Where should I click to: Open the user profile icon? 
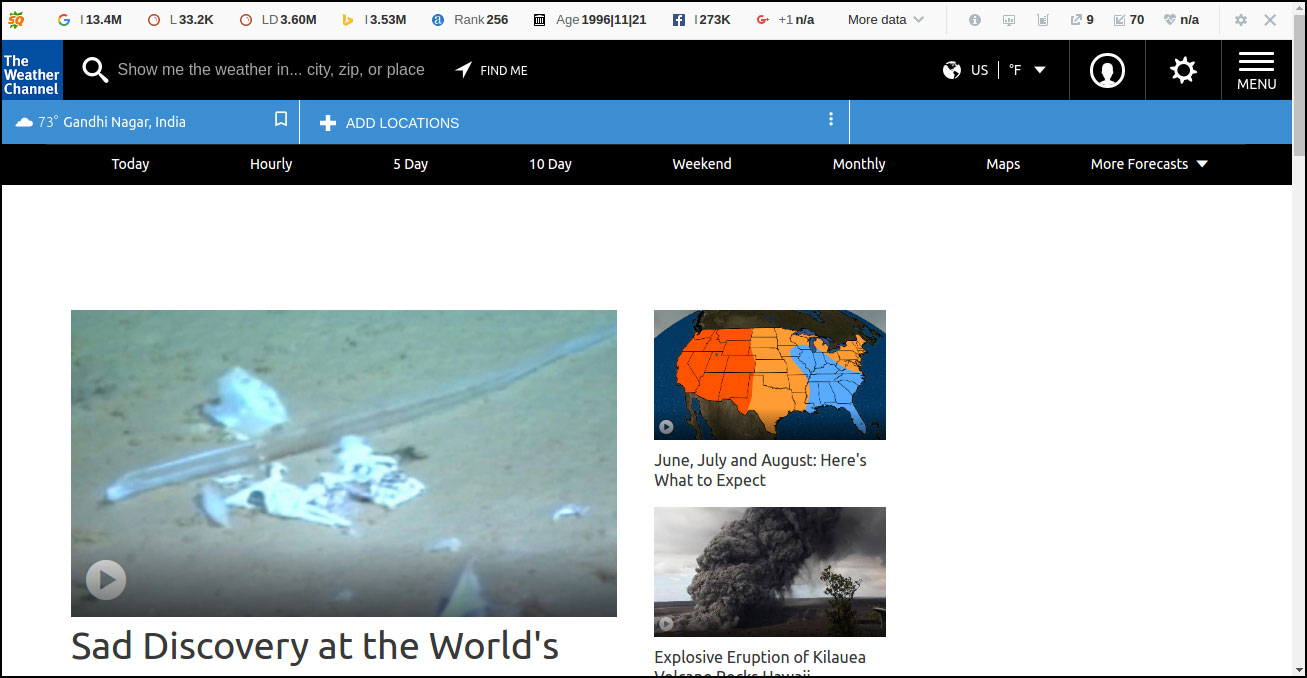coord(1107,70)
